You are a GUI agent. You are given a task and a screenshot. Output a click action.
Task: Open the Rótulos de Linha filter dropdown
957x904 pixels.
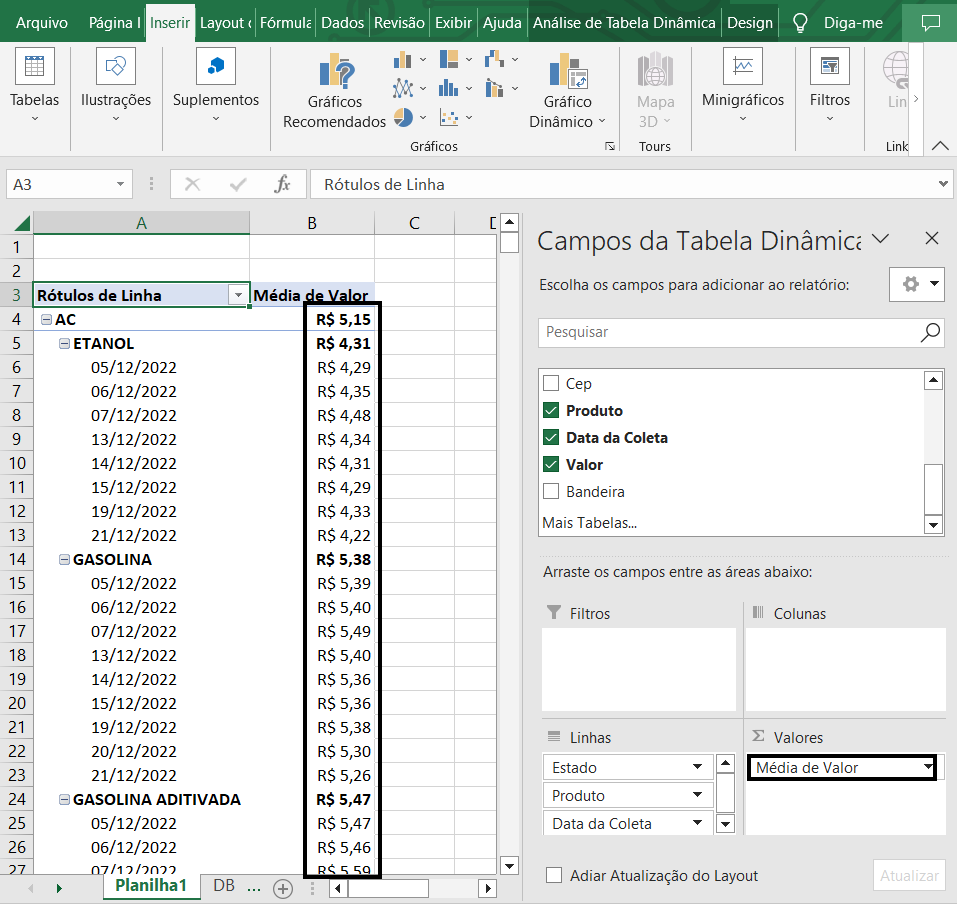click(x=238, y=295)
